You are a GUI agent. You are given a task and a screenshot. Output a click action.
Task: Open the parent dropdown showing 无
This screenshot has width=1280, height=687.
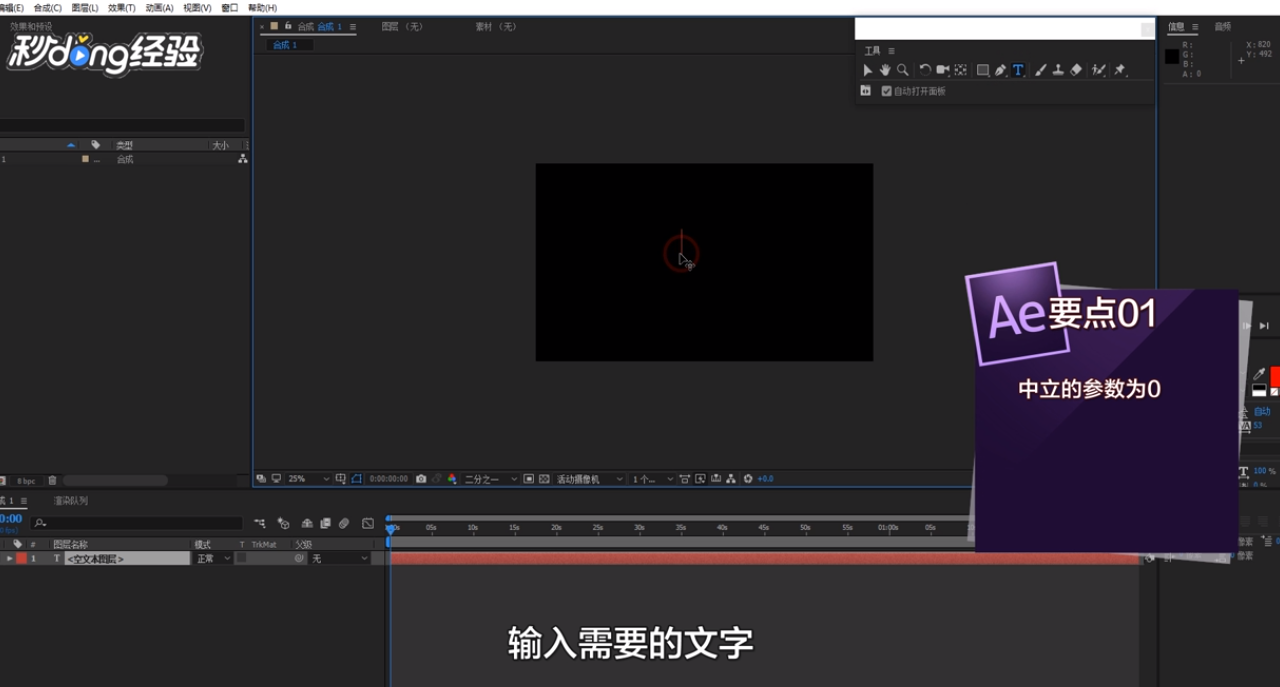[x=339, y=559]
